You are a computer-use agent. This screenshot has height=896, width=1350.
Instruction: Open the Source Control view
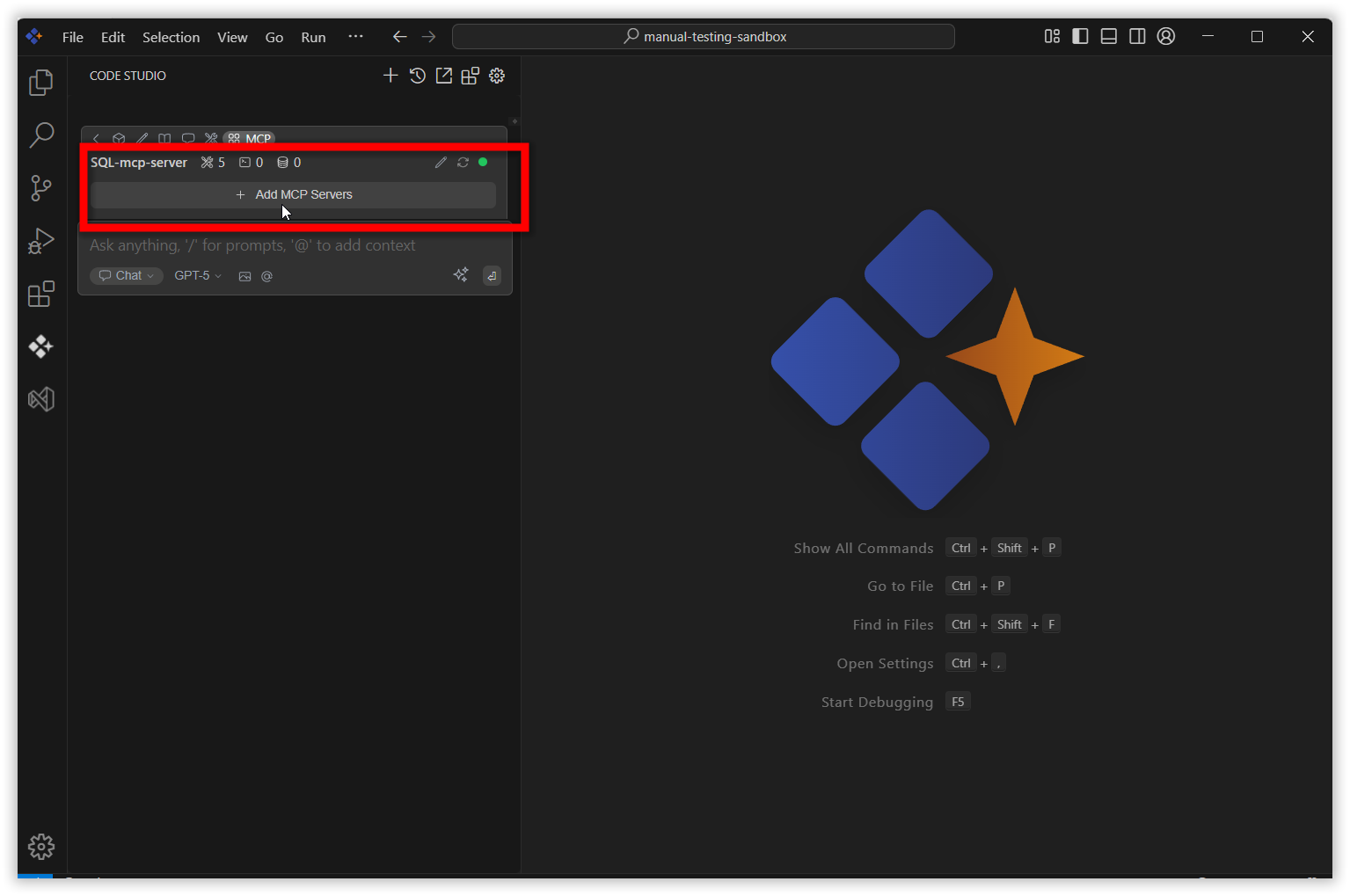point(41,187)
